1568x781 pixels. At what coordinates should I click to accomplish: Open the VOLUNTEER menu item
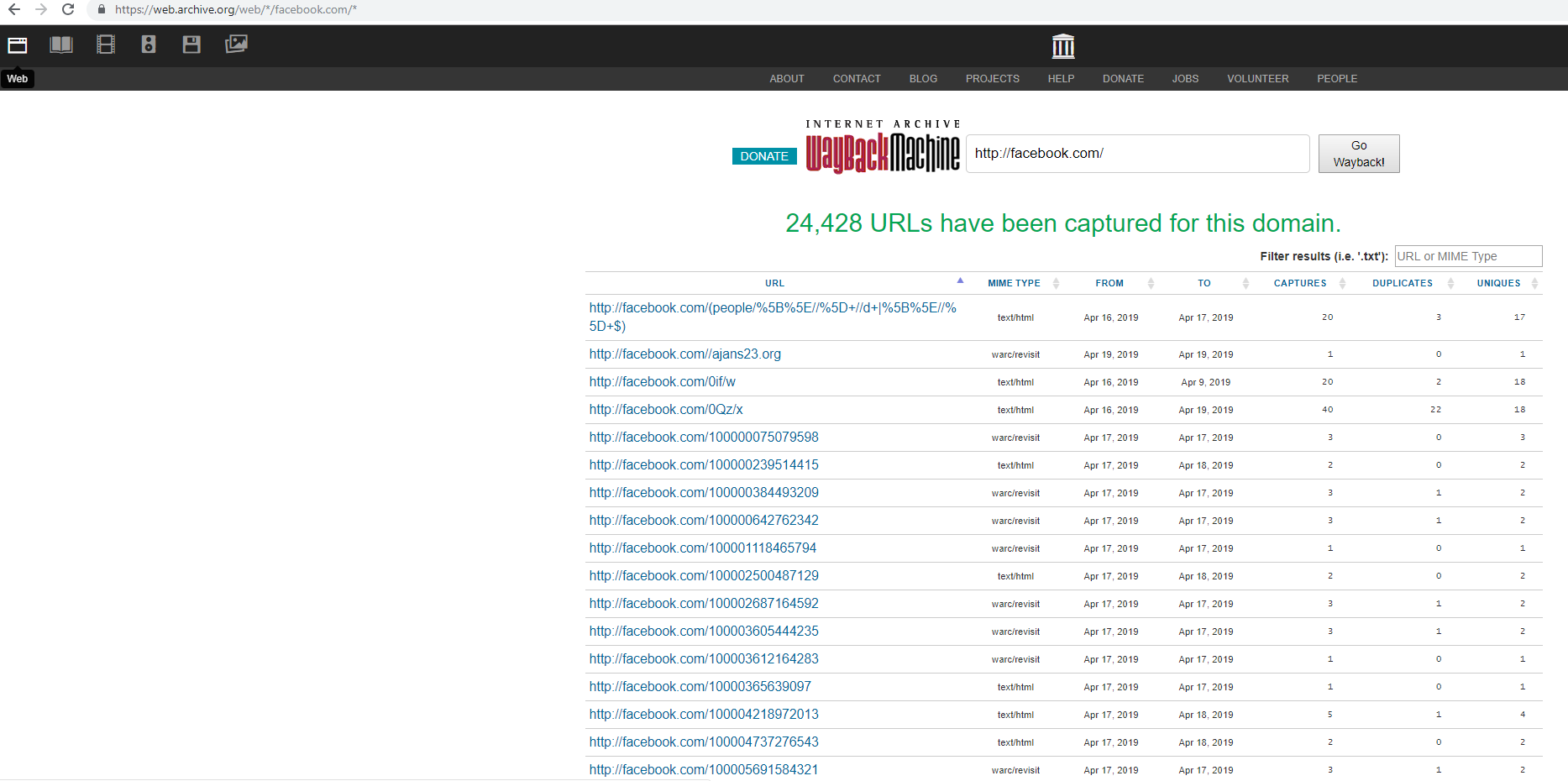pyautogui.click(x=1257, y=79)
